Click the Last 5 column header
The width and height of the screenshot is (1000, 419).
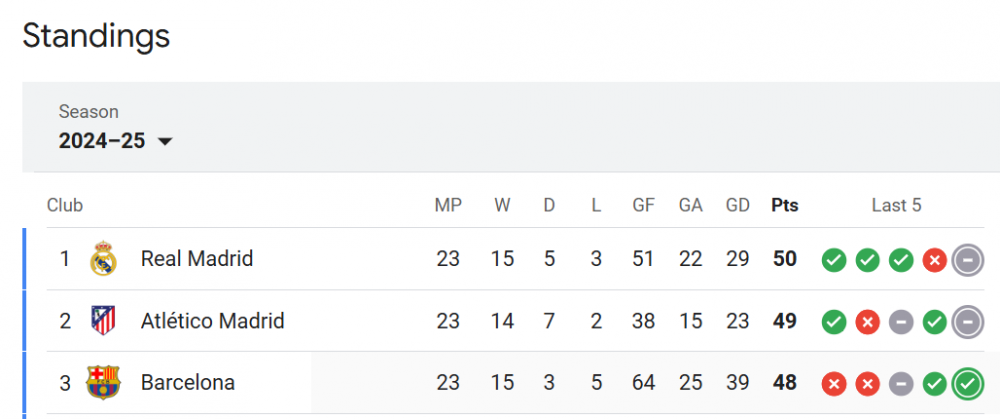896,206
